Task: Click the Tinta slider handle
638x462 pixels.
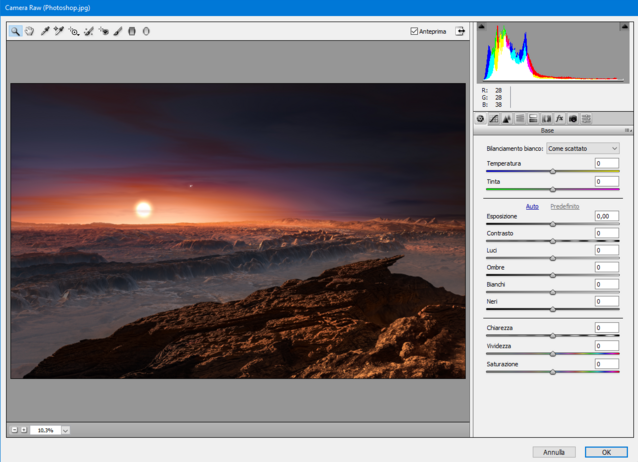Action: 553,189
